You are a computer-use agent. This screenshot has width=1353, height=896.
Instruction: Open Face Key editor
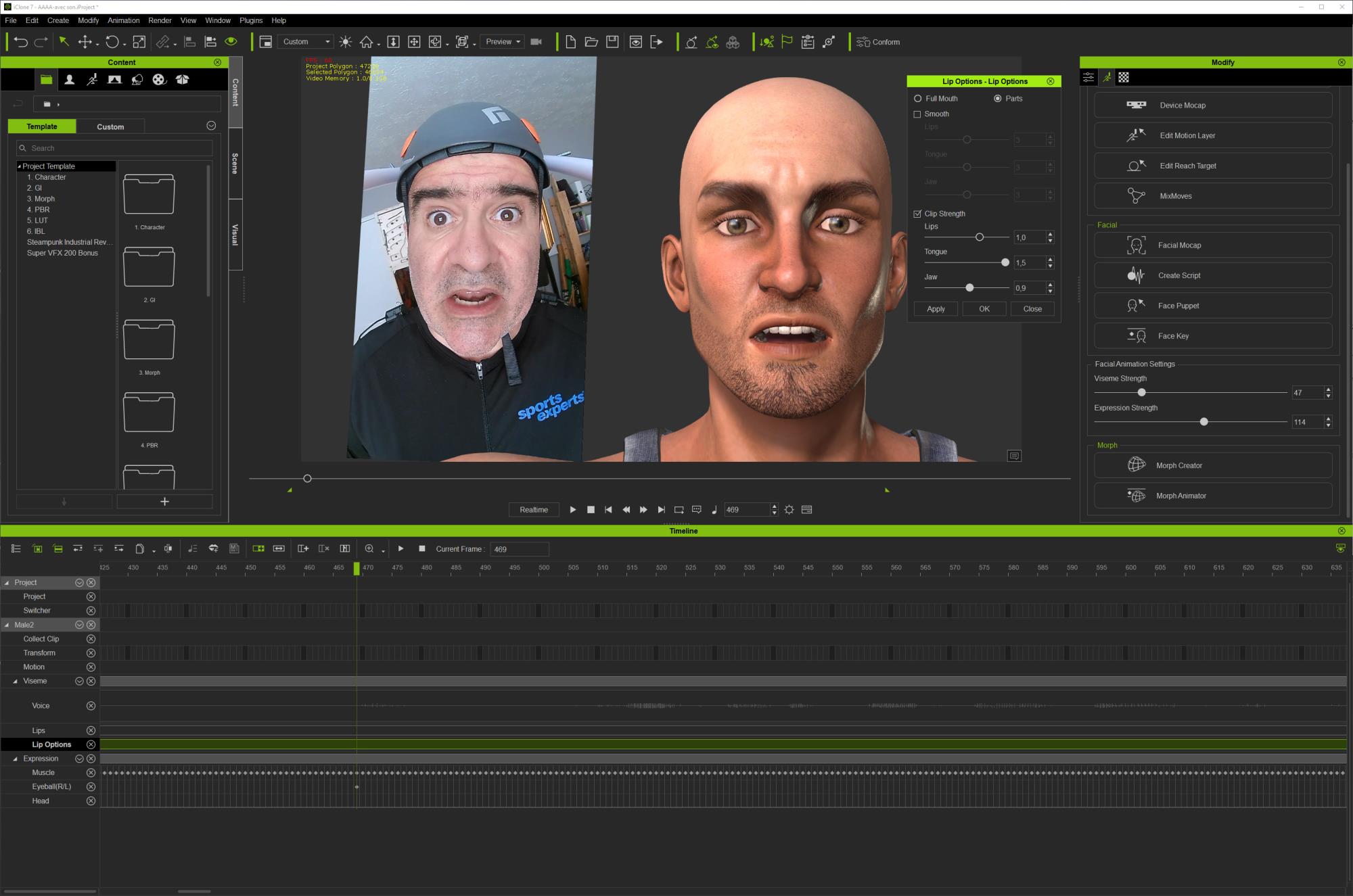1213,336
